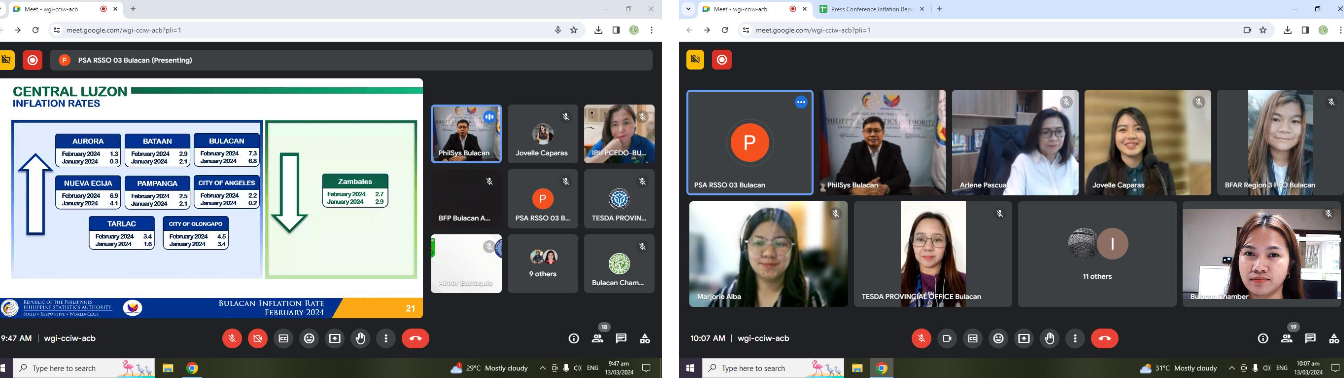Open chat panel in right Meet window
This screenshot has height=378, width=1344.
[1311, 338]
